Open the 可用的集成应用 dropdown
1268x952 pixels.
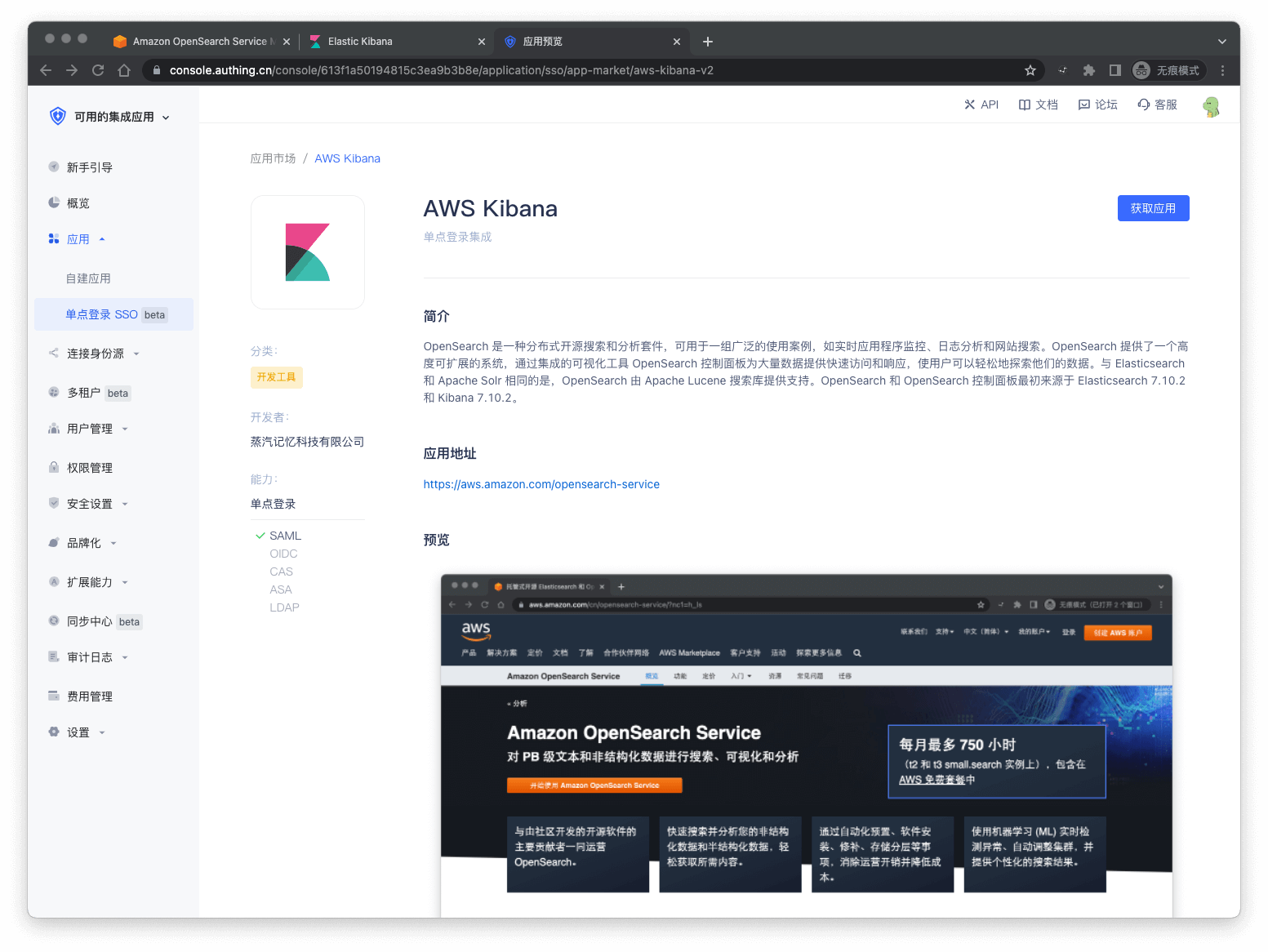[165, 117]
